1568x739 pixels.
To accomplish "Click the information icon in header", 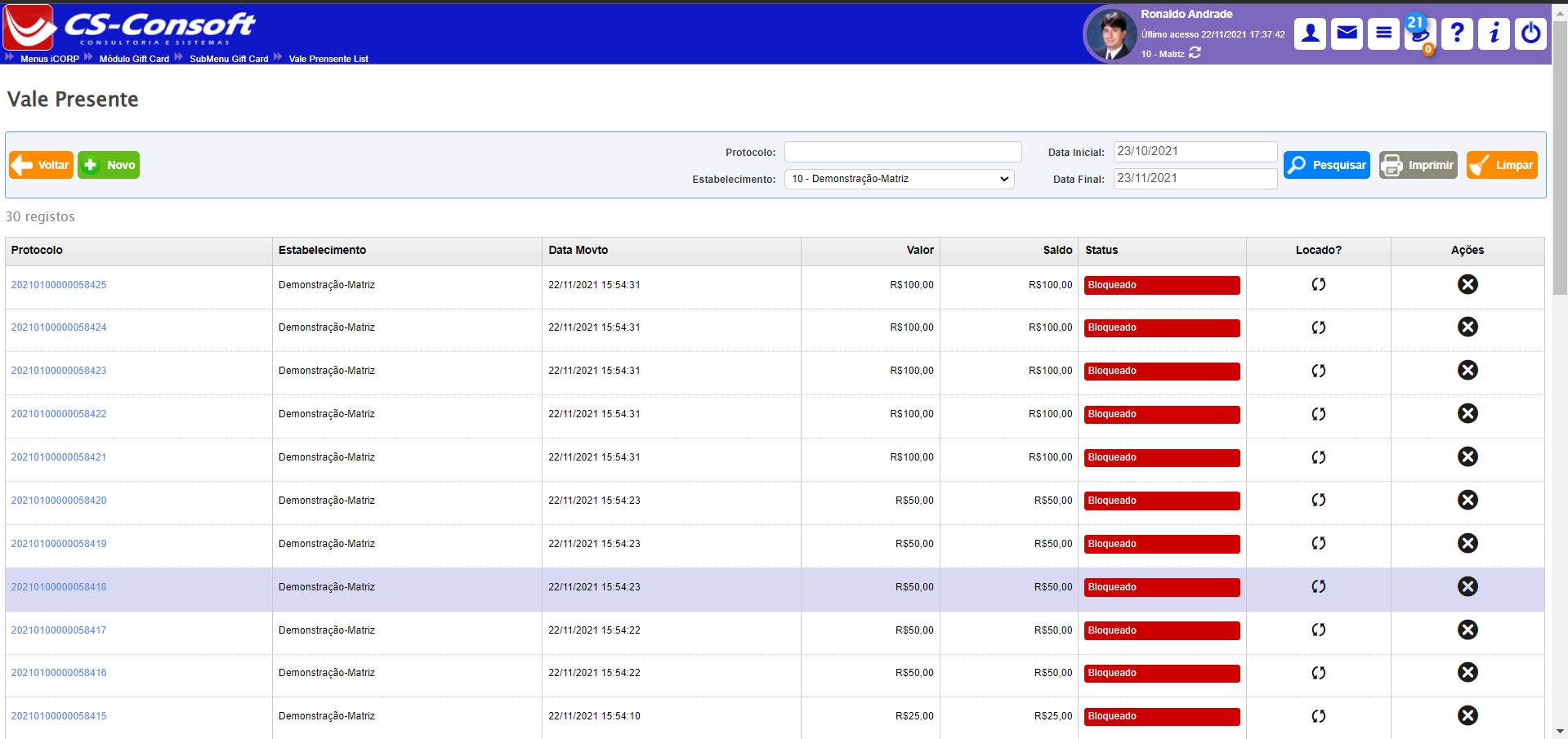I will coord(1494,33).
